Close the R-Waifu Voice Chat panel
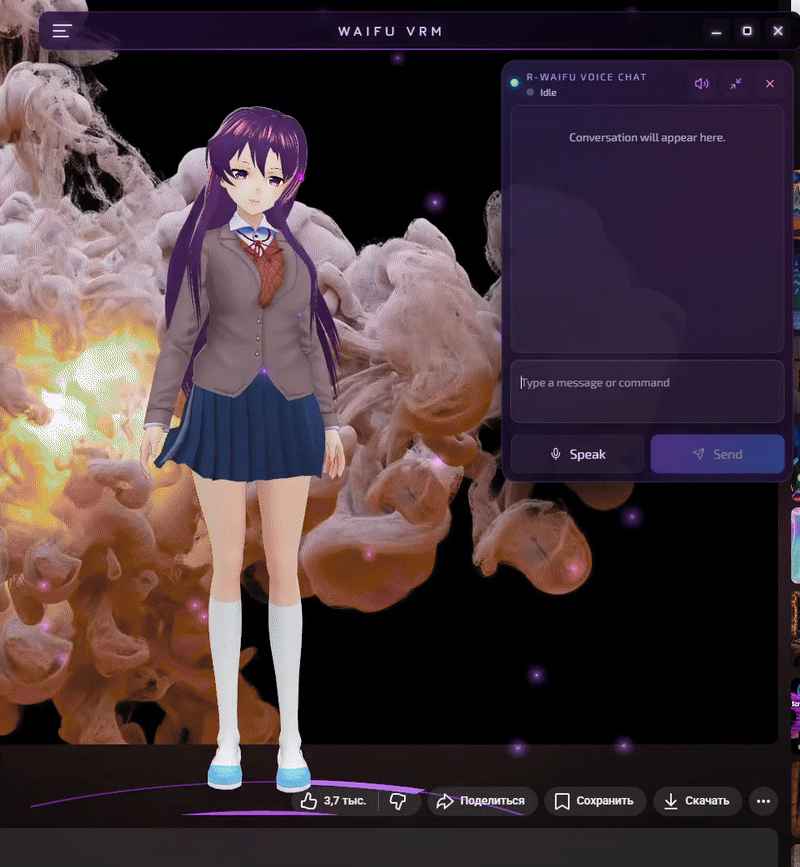Viewport: 800px width, 867px height. (x=770, y=84)
